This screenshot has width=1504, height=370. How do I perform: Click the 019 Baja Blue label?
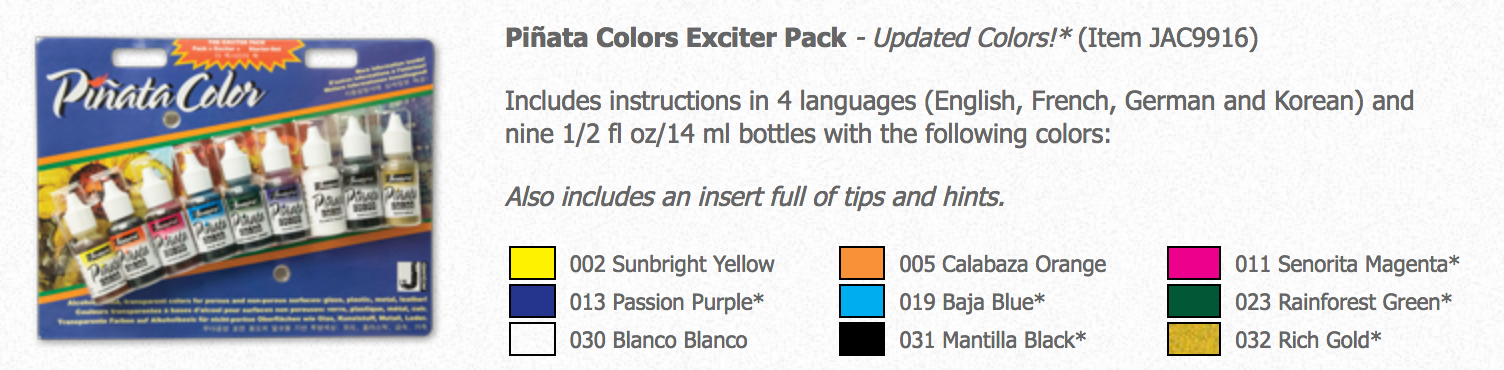pos(973,303)
